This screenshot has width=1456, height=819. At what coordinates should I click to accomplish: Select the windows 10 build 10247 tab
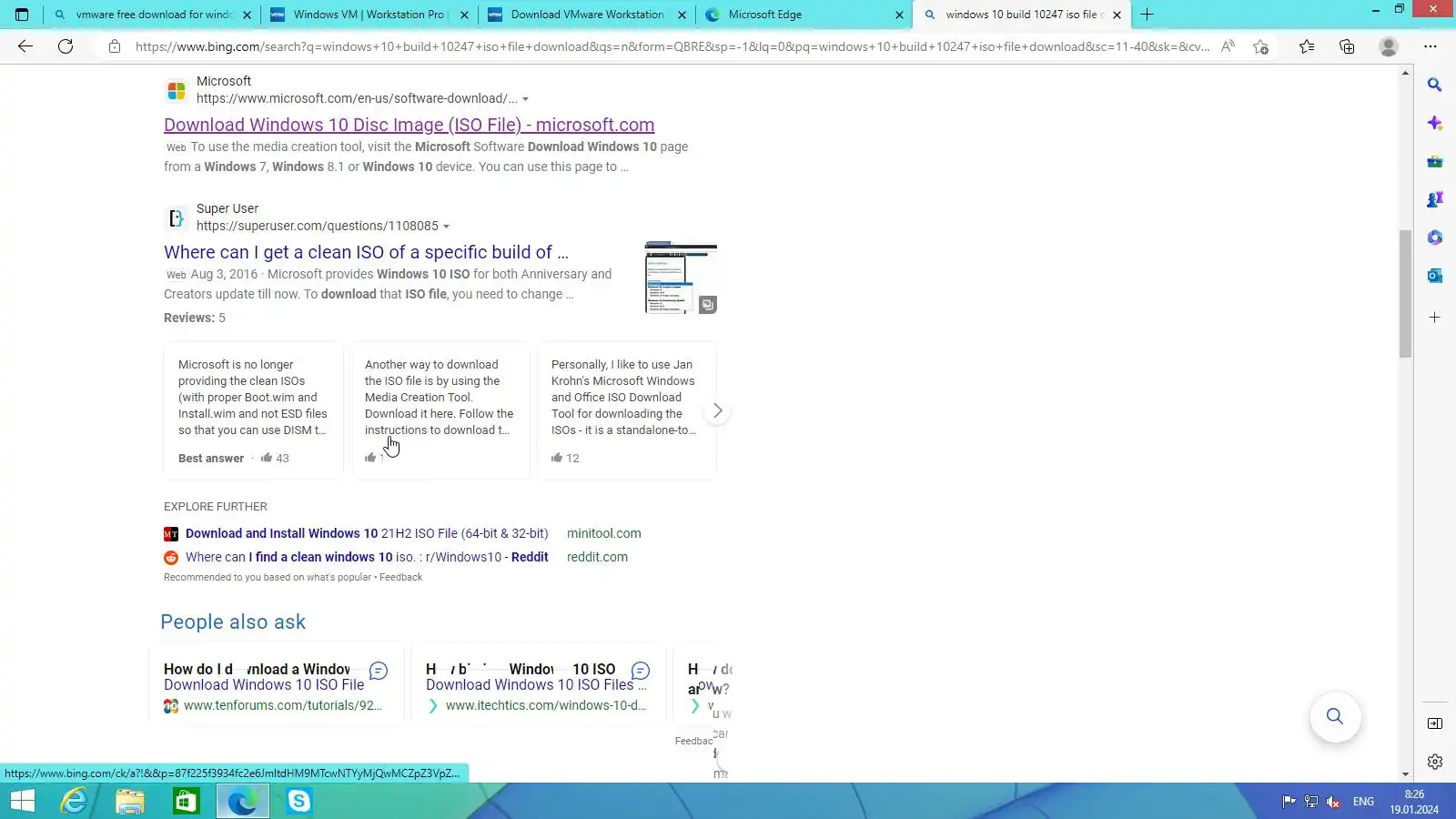point(1021,15)
